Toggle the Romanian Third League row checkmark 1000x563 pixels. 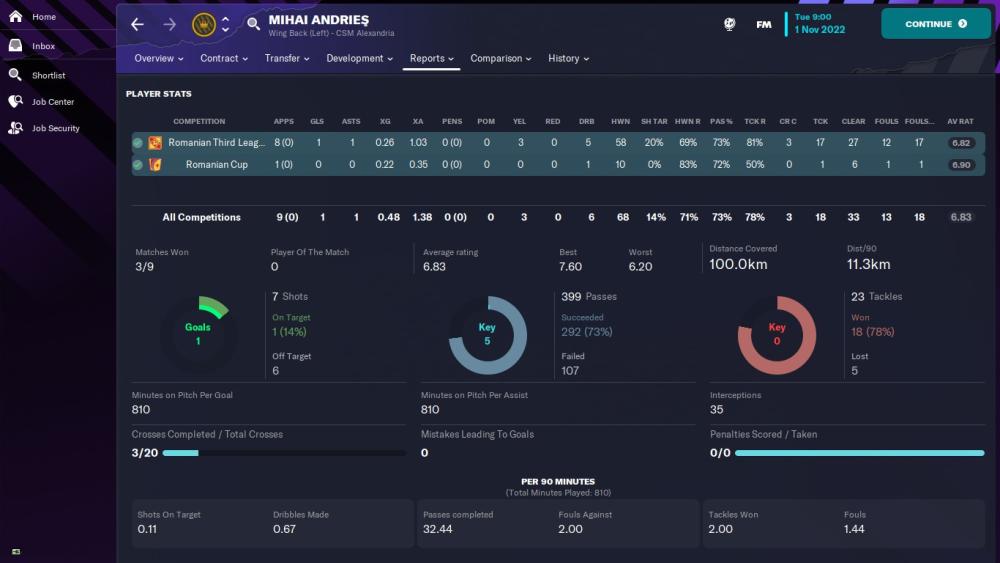(138, 143)
